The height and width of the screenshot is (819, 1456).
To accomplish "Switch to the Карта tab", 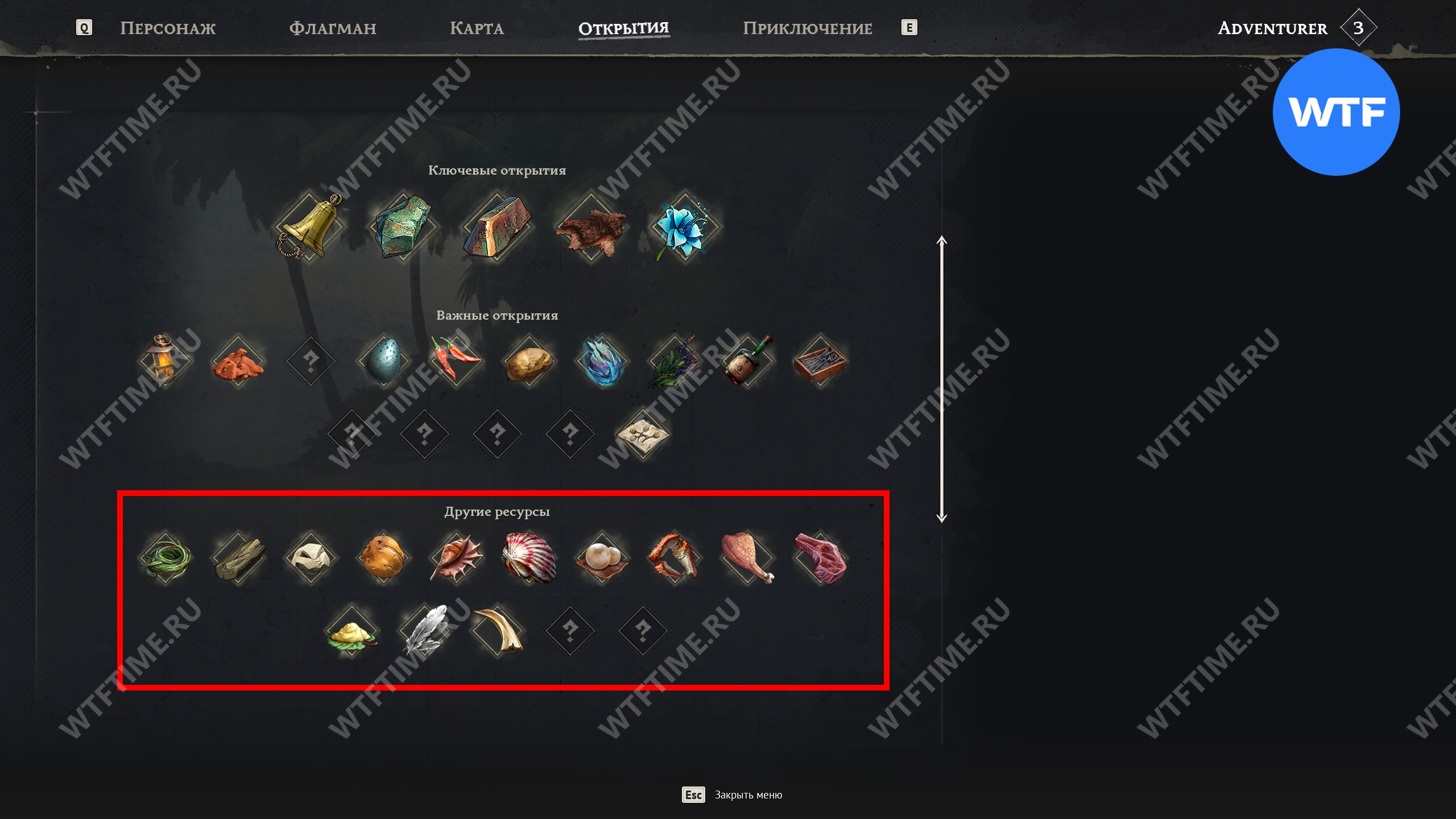I will (x=477, y=28).
